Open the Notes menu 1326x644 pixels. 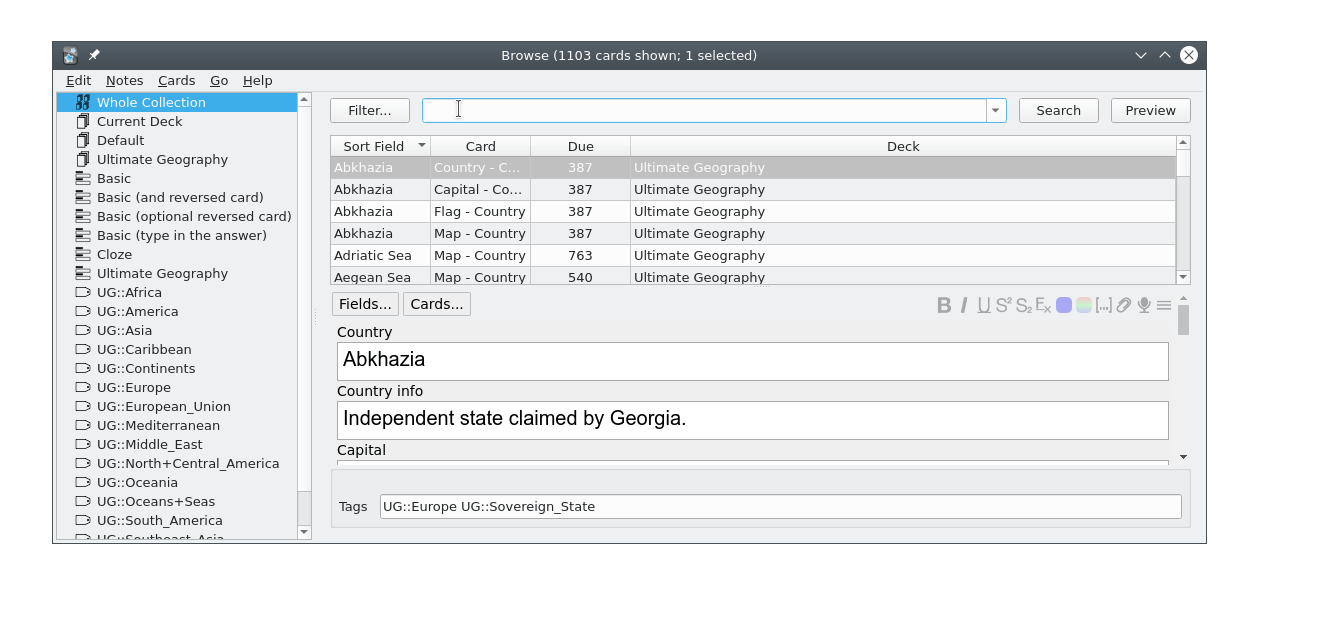pyautogui.click(x=124, y=80)
